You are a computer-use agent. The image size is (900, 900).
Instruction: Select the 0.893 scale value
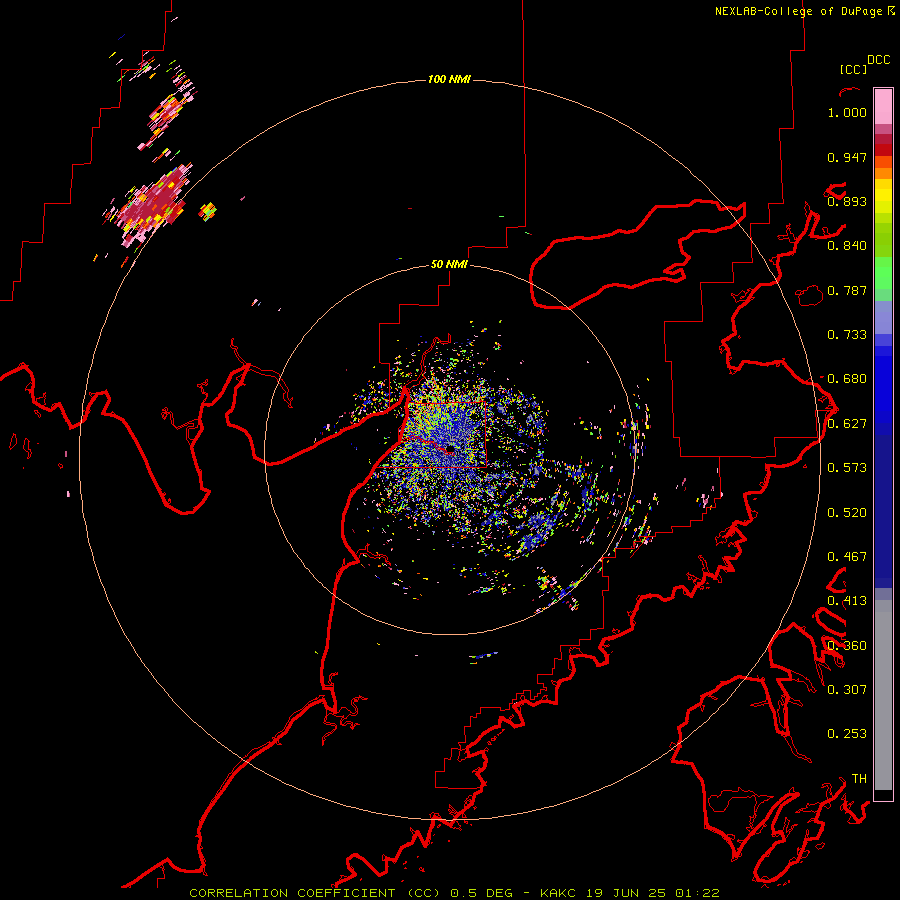point(847,201)
